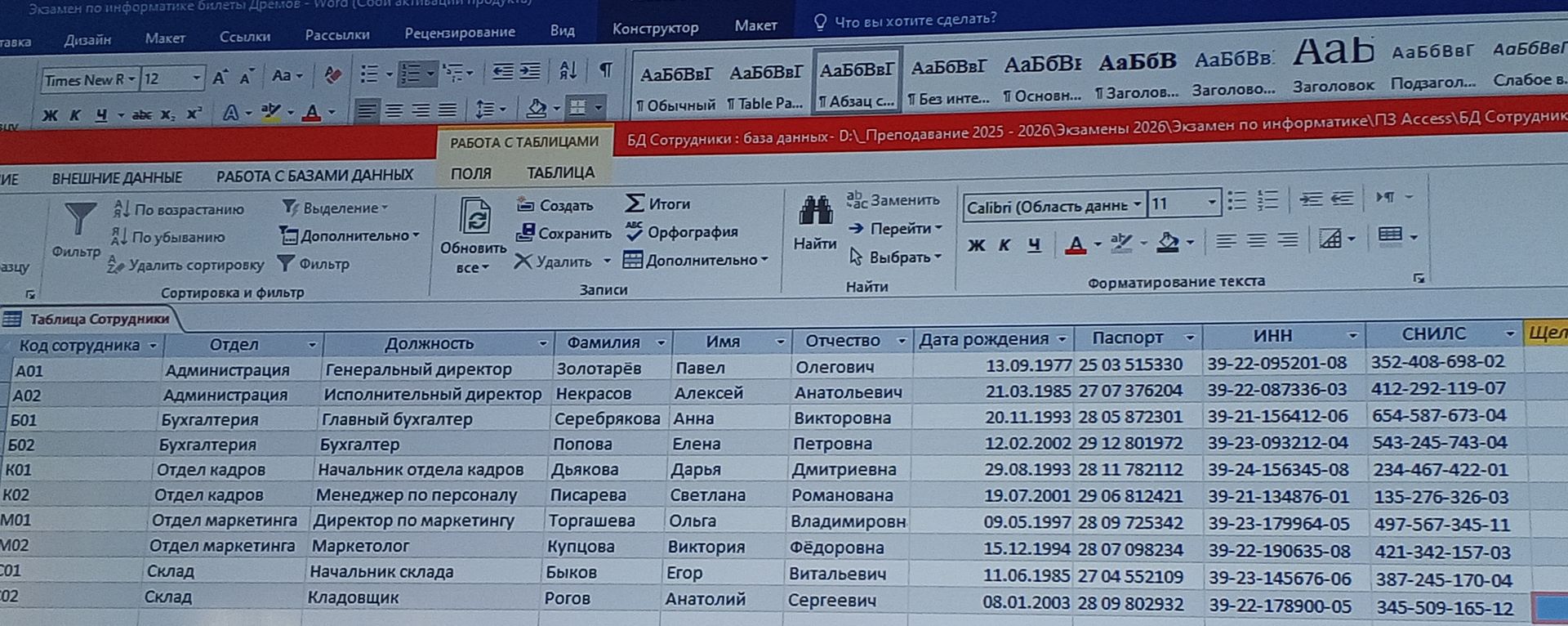
Task: Click red font color A in Access
Action: click(1076, 244)
